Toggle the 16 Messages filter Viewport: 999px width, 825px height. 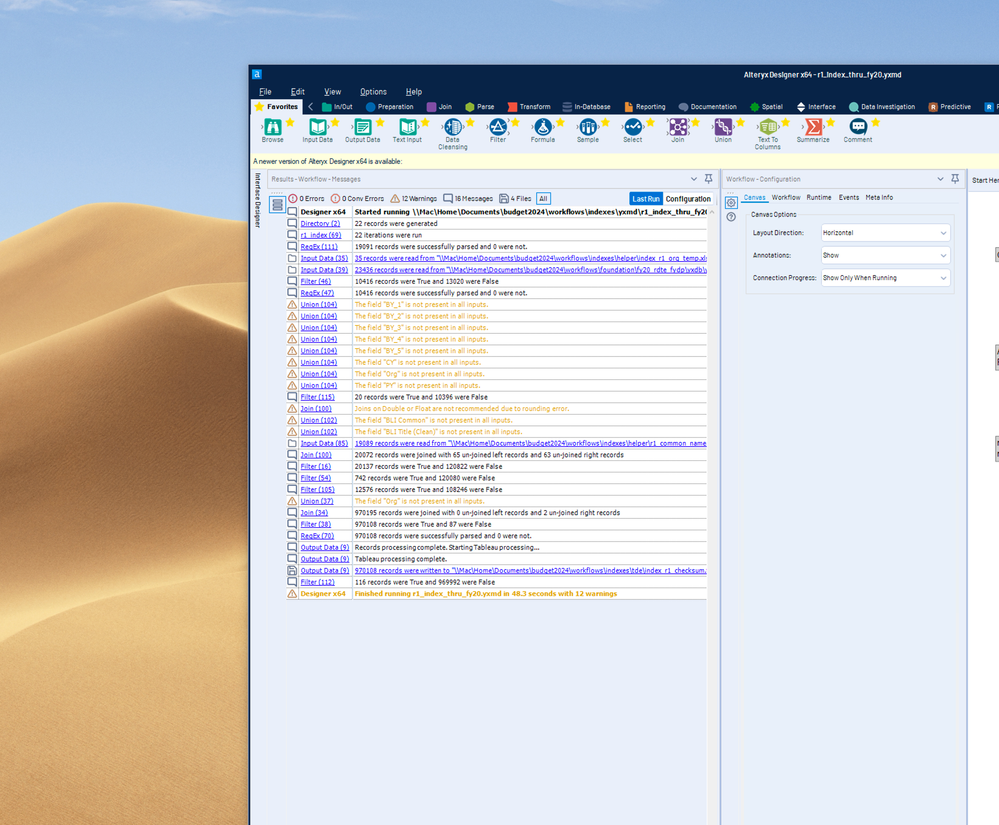coord(469,199)
